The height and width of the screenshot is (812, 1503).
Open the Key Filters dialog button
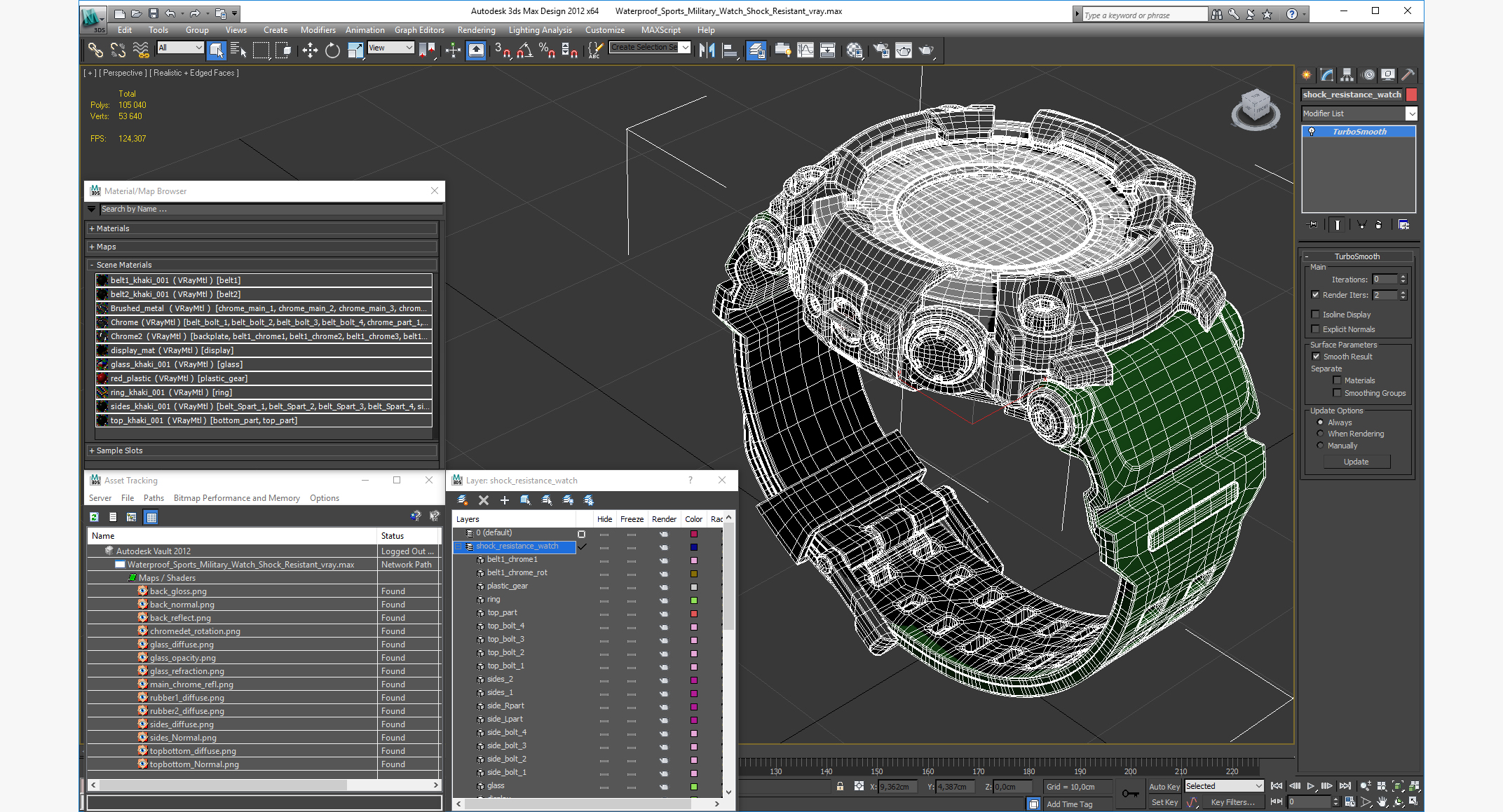[x=1233, y=802]
